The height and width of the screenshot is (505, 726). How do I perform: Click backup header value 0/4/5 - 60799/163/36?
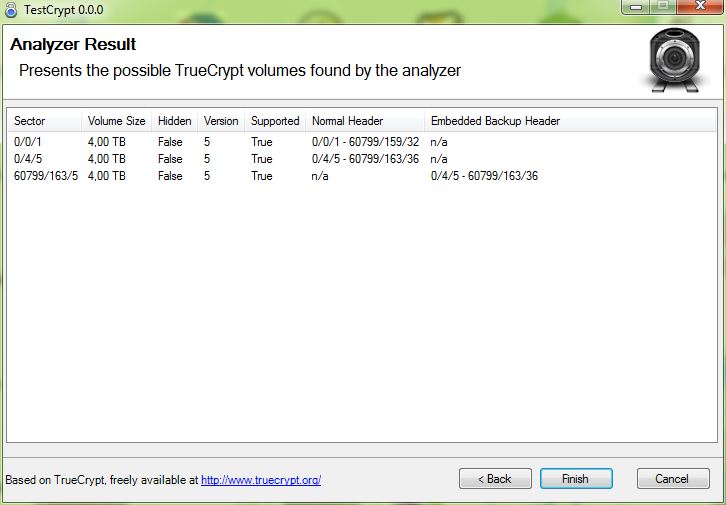click(x=484, y=176)
